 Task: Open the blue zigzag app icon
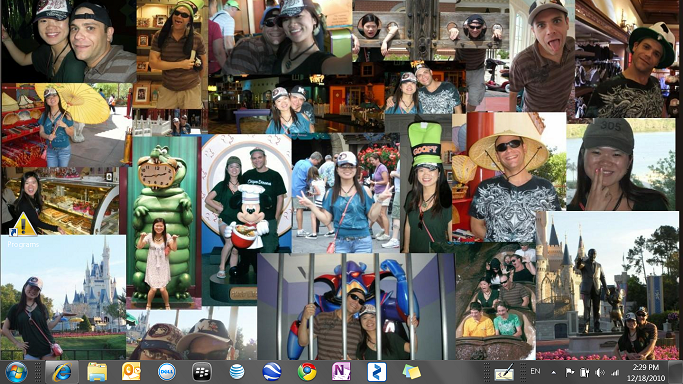click(376, 372)
